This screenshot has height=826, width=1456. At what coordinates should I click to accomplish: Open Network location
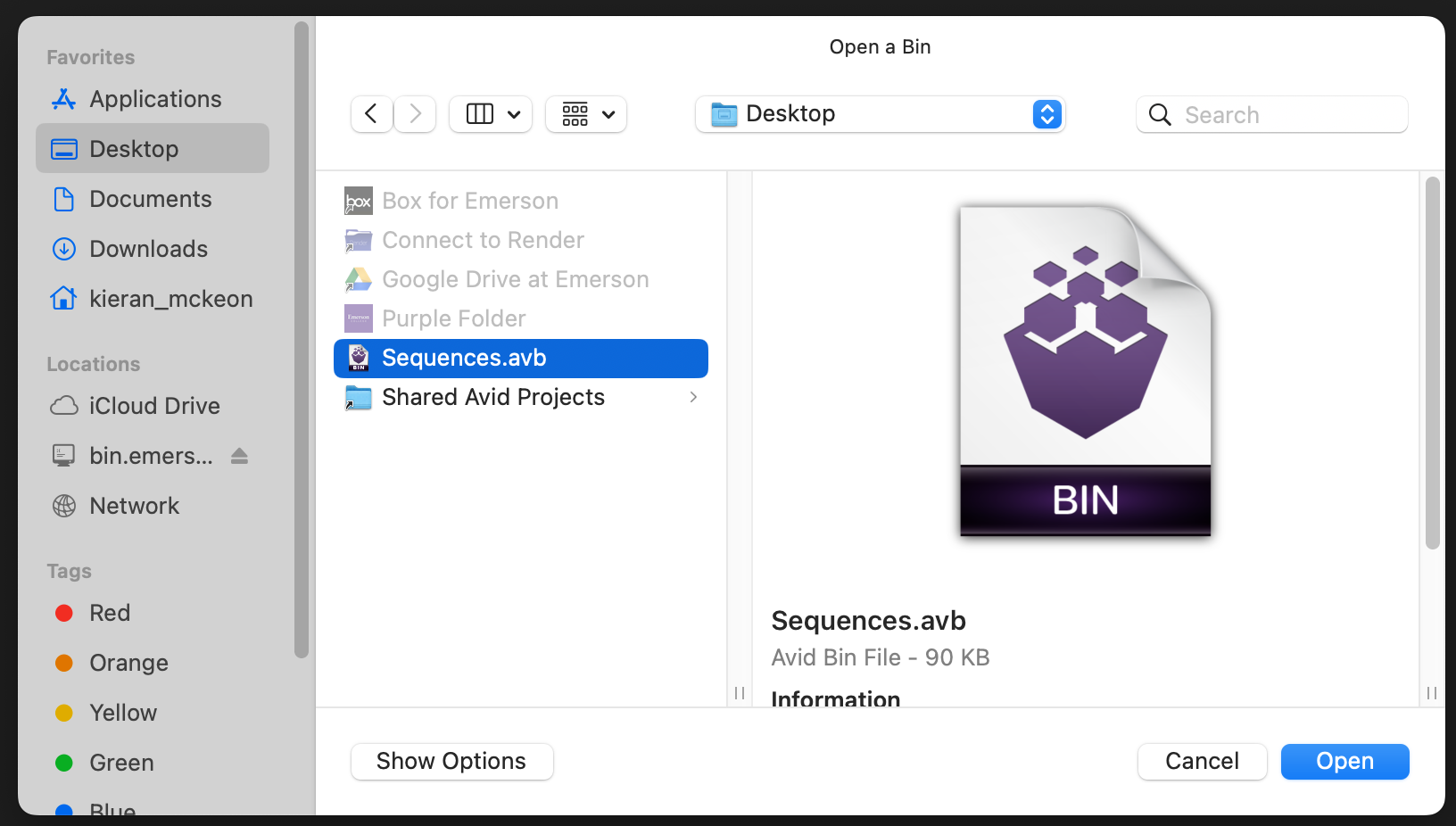pyautogui.click(x=153, y=506)
